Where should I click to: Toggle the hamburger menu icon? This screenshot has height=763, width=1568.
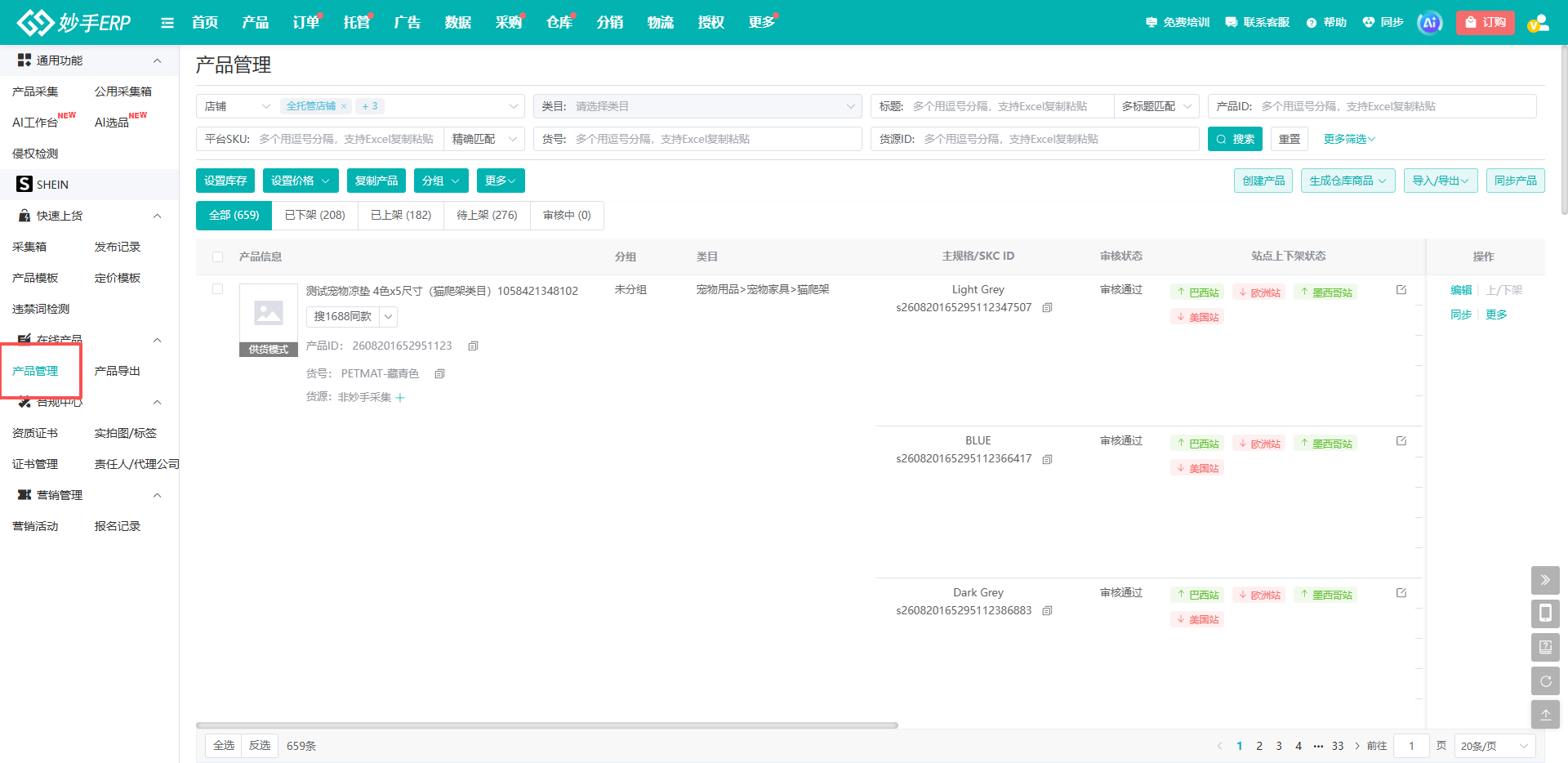pyautogui.click(x=167, y=23)
